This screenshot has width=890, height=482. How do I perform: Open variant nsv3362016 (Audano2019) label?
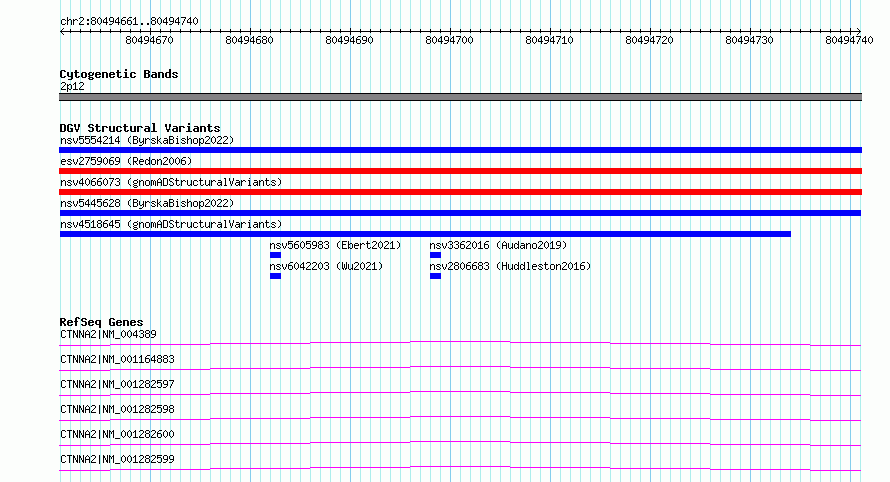(x=498, y=245)
